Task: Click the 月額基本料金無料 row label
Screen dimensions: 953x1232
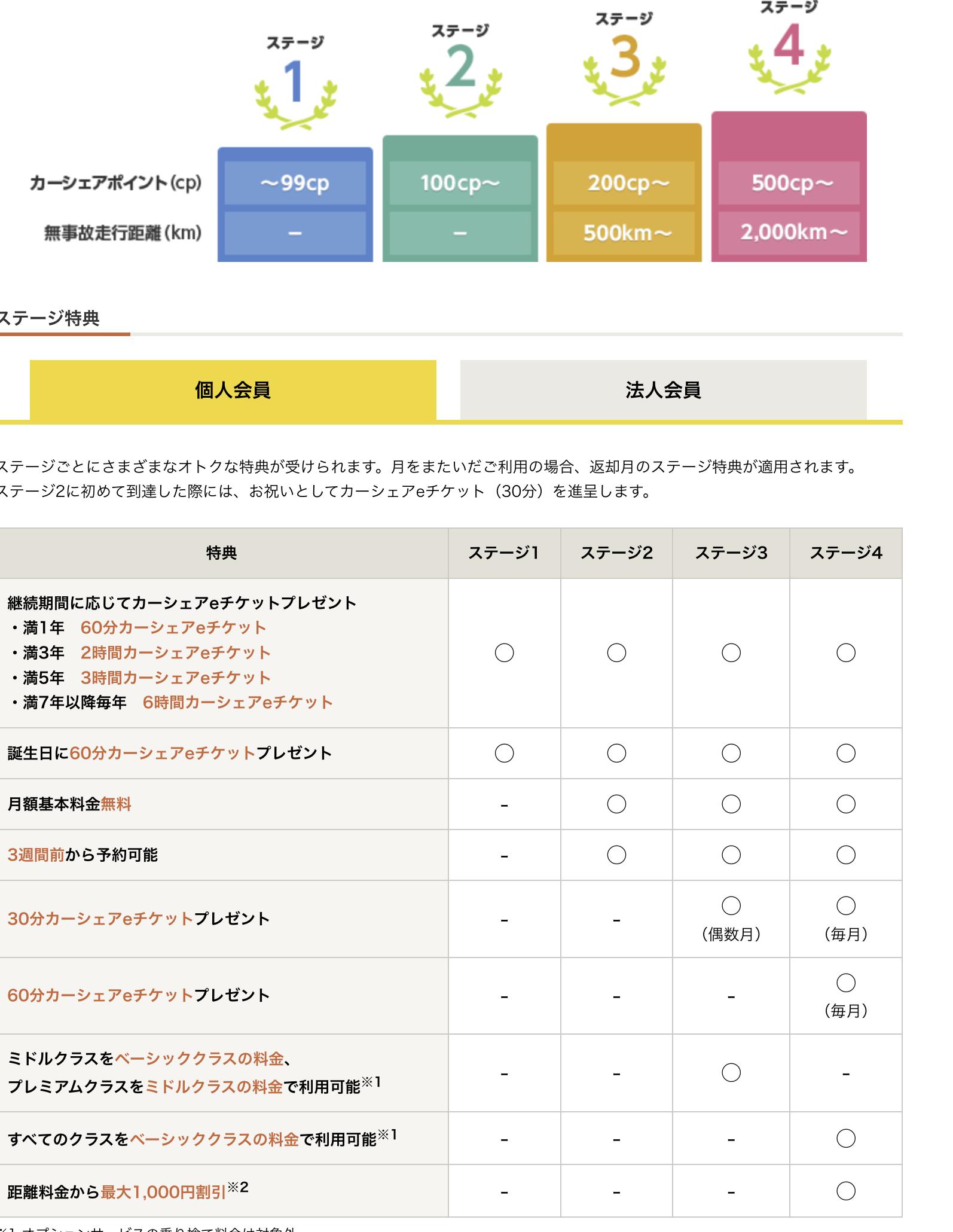Action: [69, 804]
